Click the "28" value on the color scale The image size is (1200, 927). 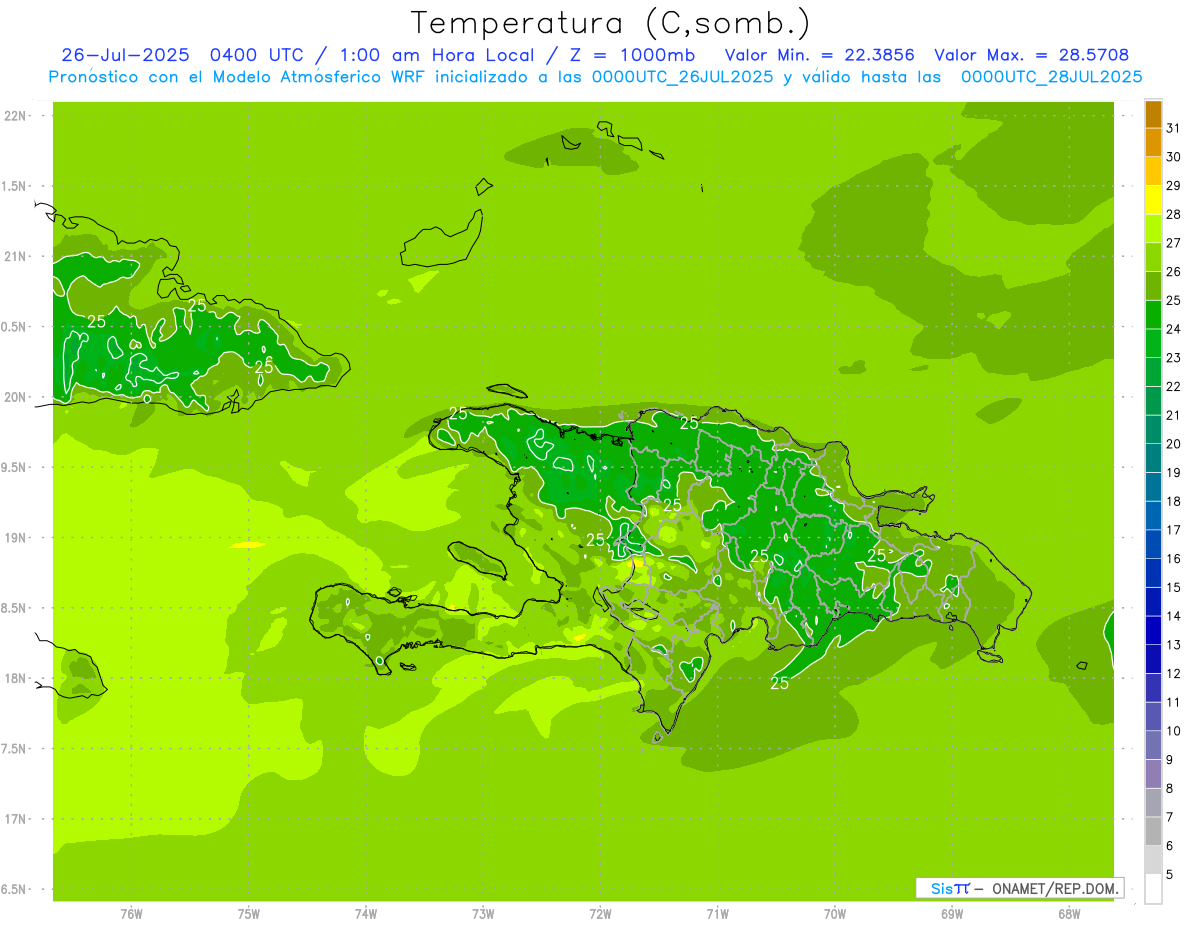pos(1173,214)
